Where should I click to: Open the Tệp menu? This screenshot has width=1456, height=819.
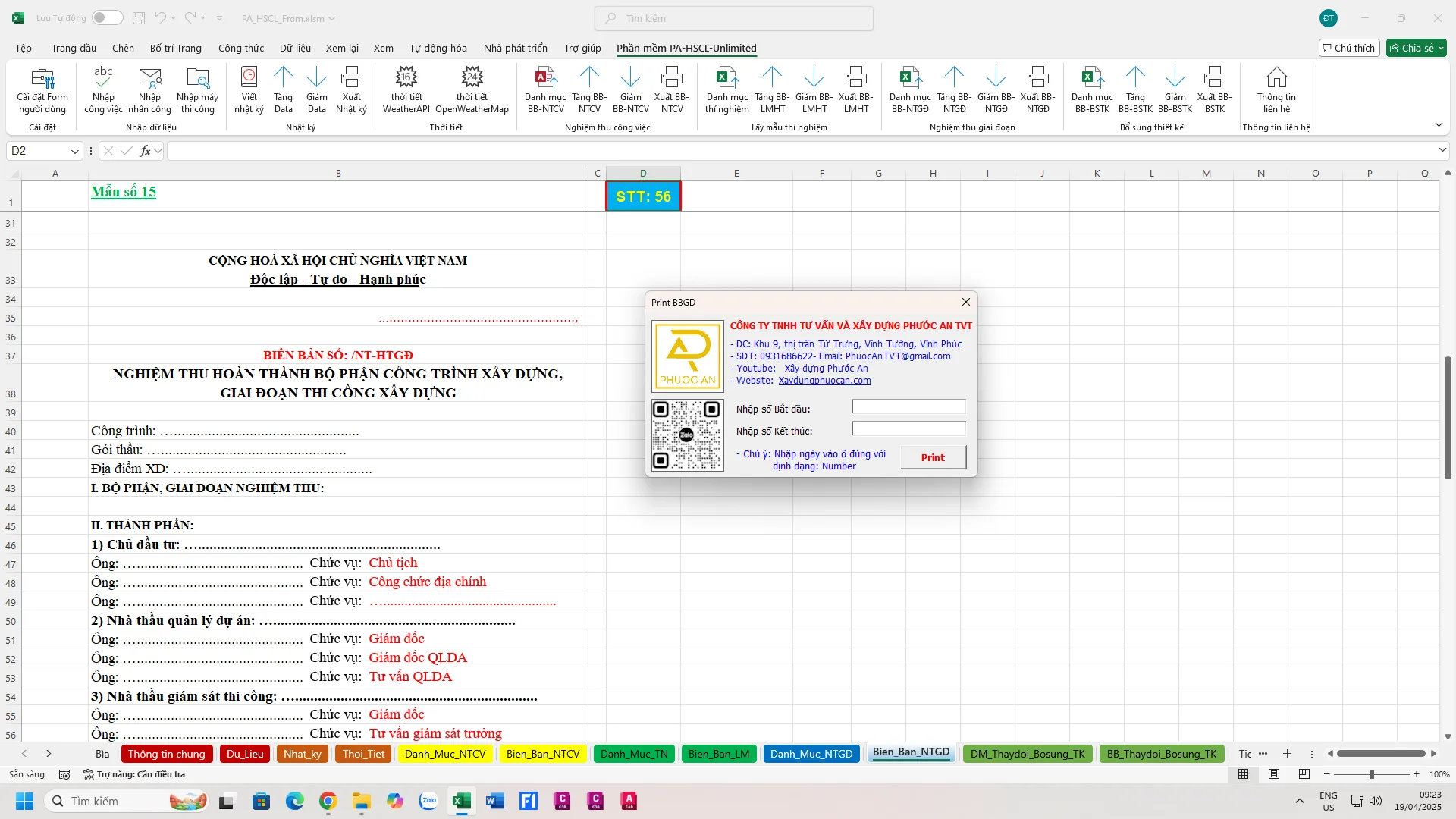[x=24, y=48]
